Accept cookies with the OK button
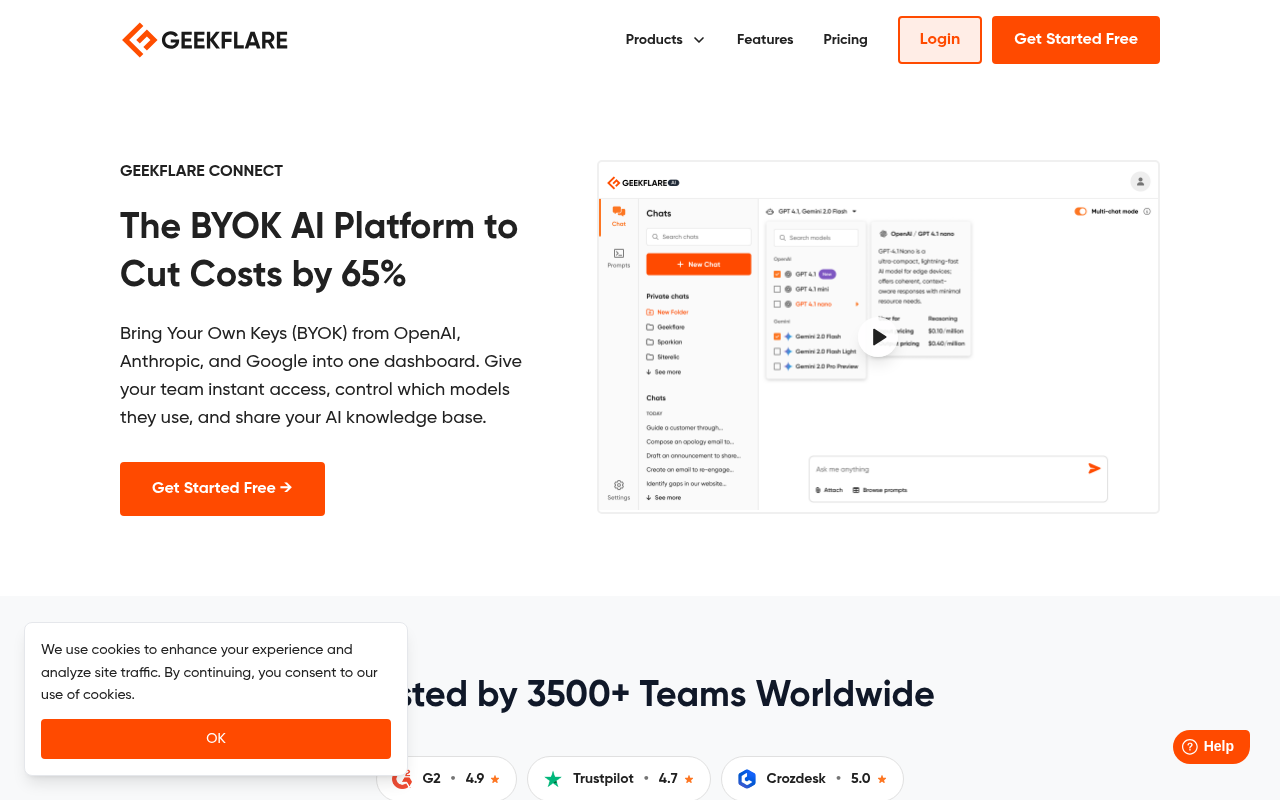This screenshot has height=800, width=1280. pos(216,739)
